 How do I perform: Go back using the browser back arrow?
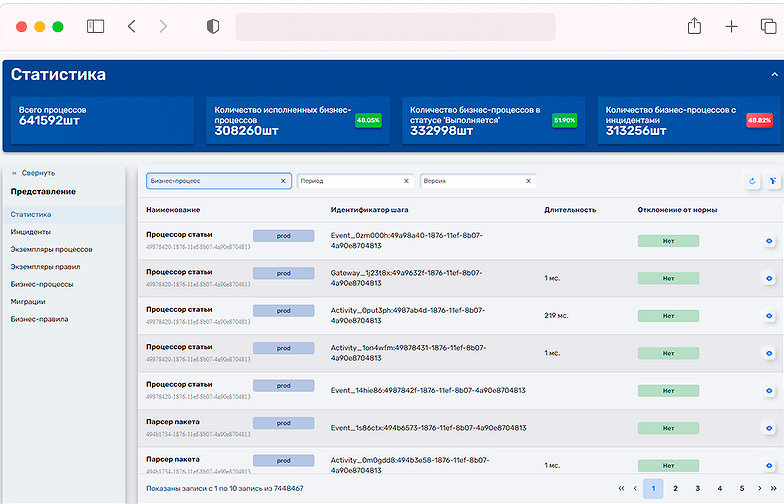[132, 26]
